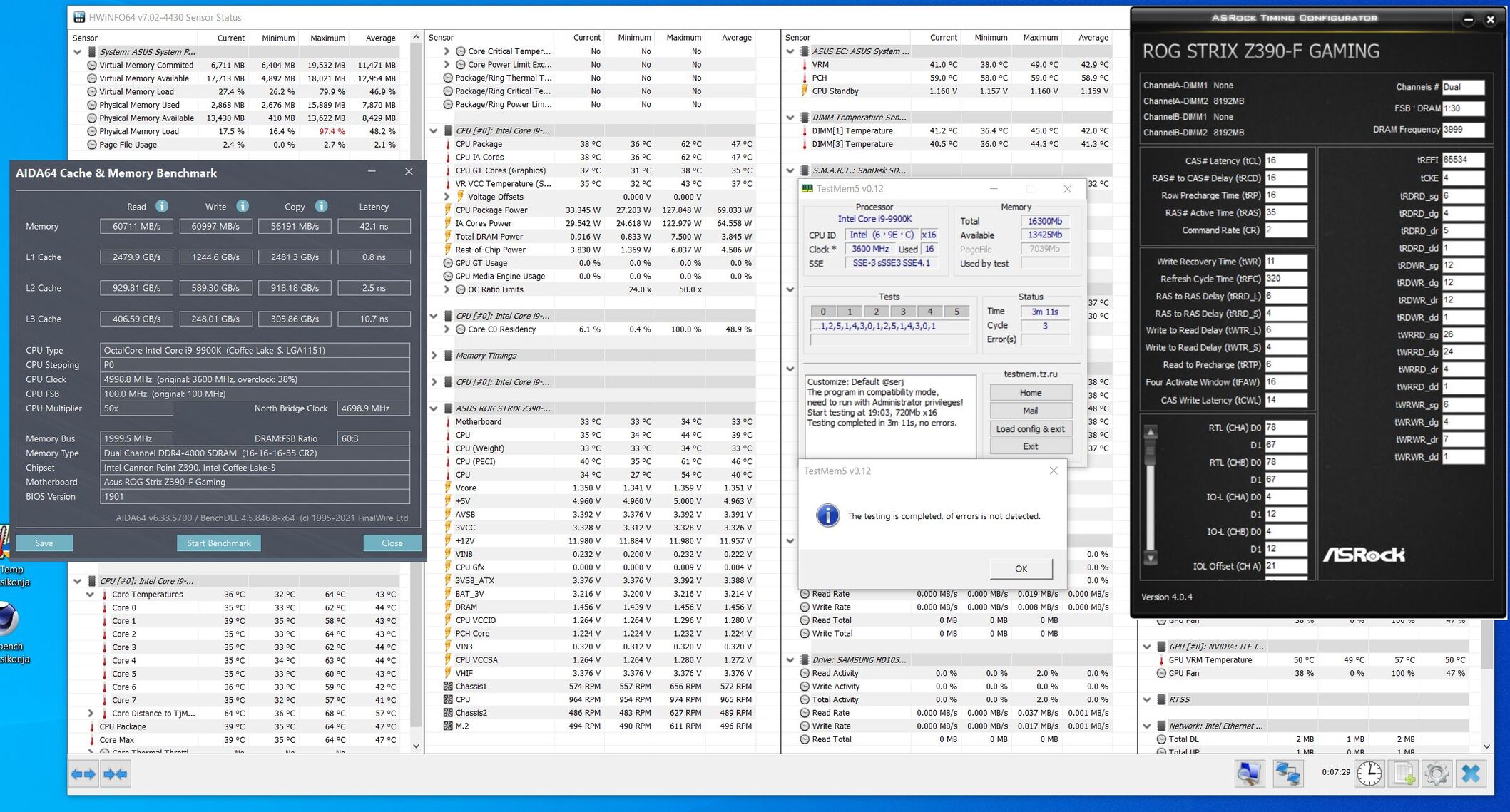Click the thermometer icon of GPU VRM Temperature row
The image size is (1510, 812).
point(1161,660)
